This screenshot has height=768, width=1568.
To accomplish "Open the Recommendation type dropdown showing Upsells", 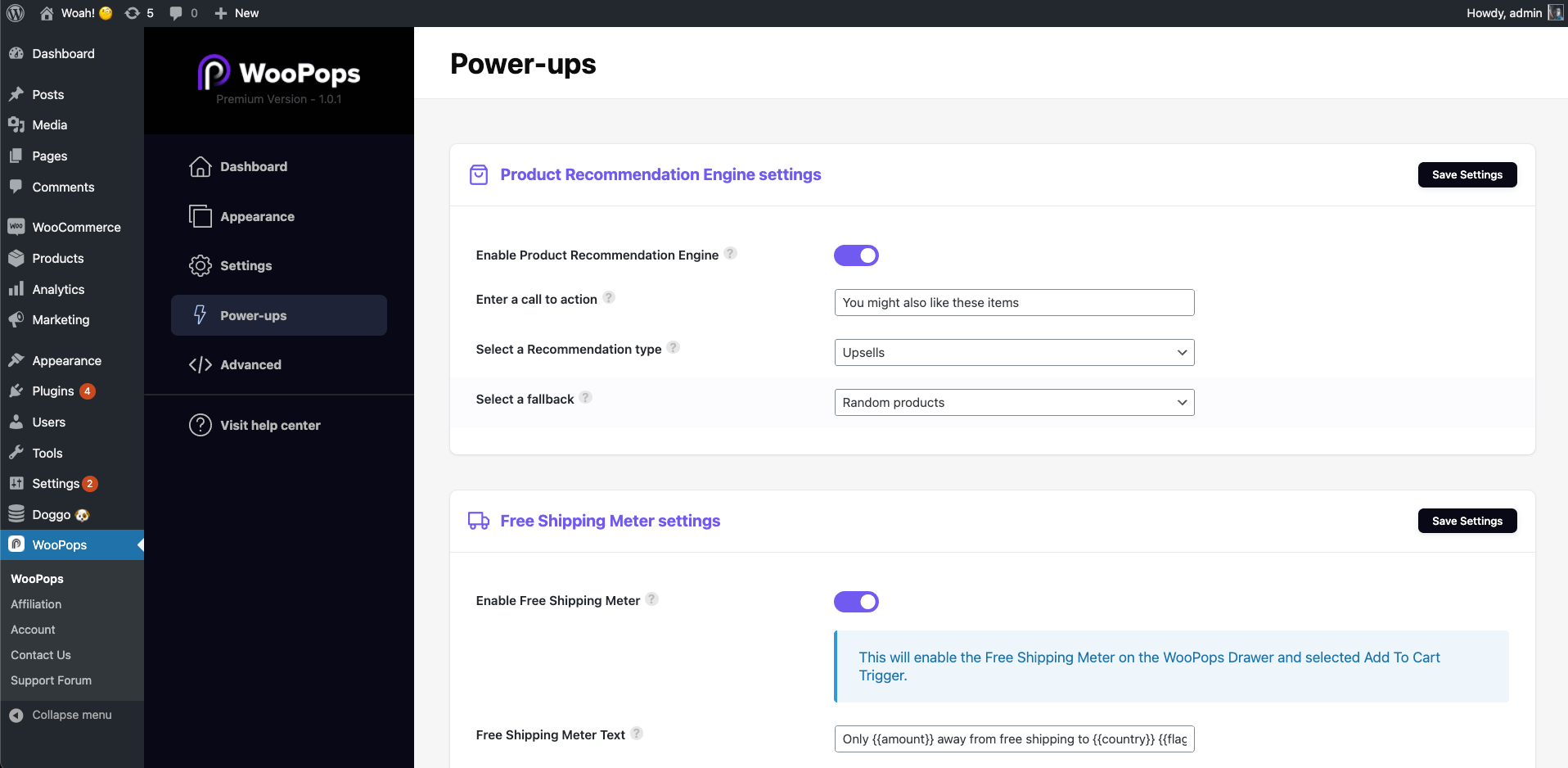I will 1014,352.
